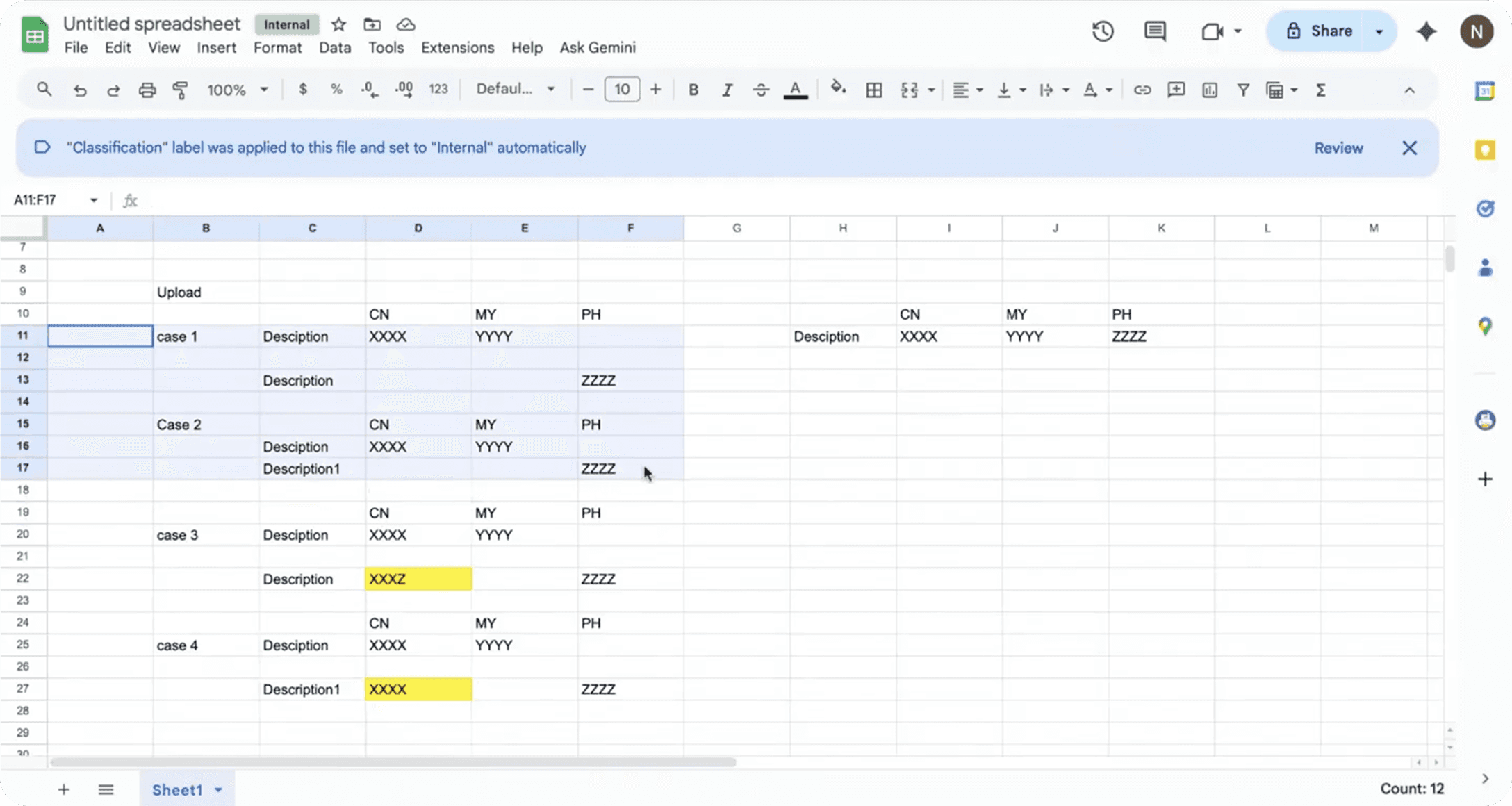
Task: Click the insert link icon
Action: click(1142, 90)
